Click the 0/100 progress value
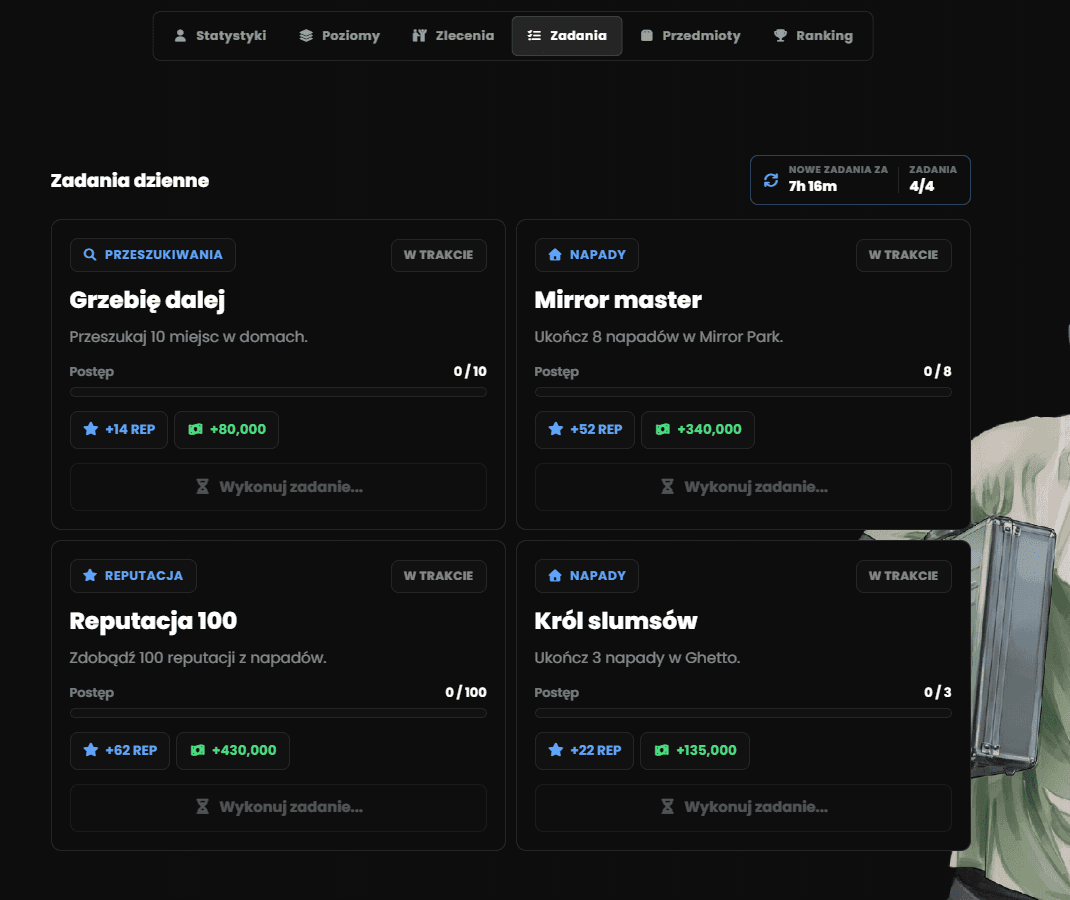Screen dimensions: 1070x900 pyautogui.click(x=466, y=692)
